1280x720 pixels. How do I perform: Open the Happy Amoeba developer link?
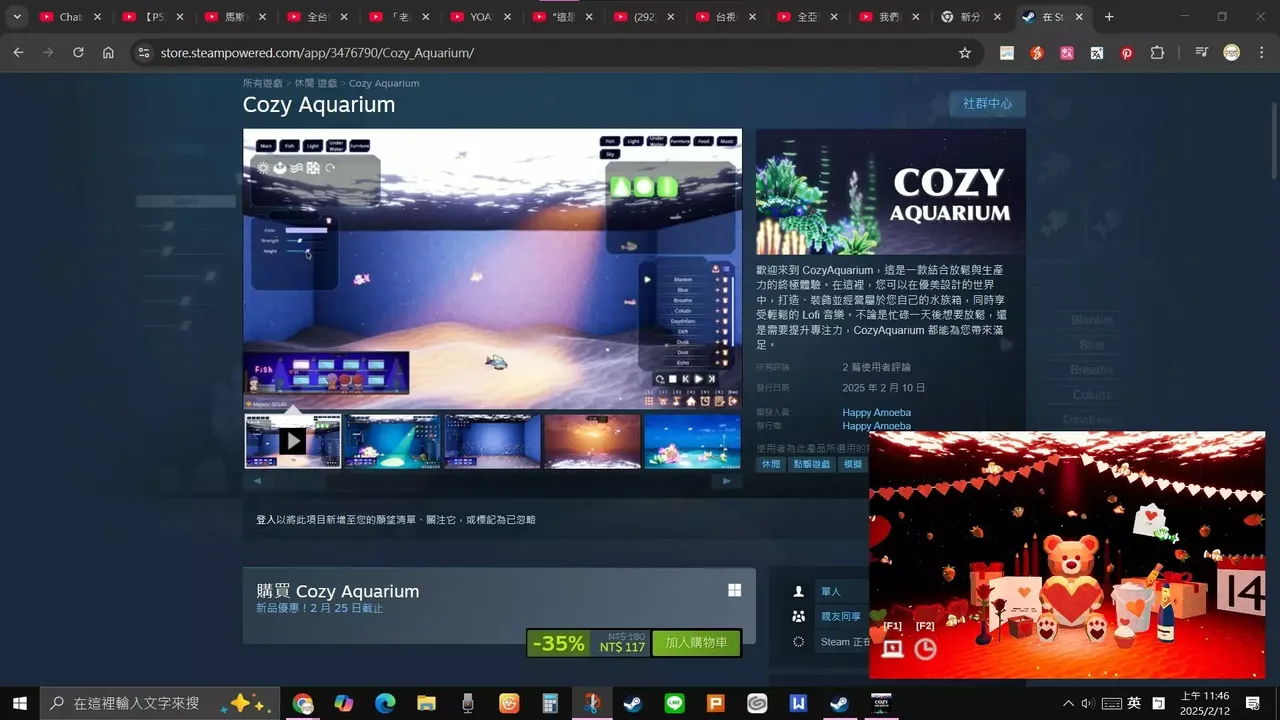[877, 412]
